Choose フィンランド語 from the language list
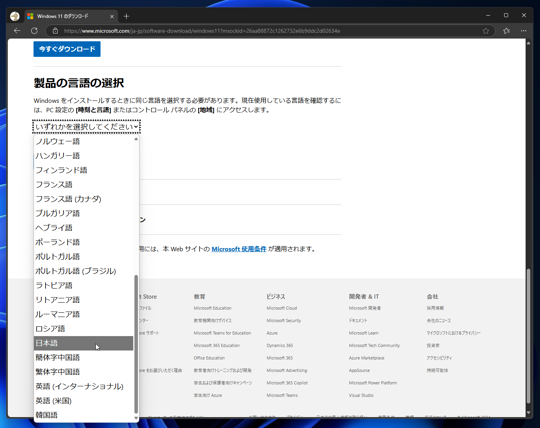 coord(83,170)
